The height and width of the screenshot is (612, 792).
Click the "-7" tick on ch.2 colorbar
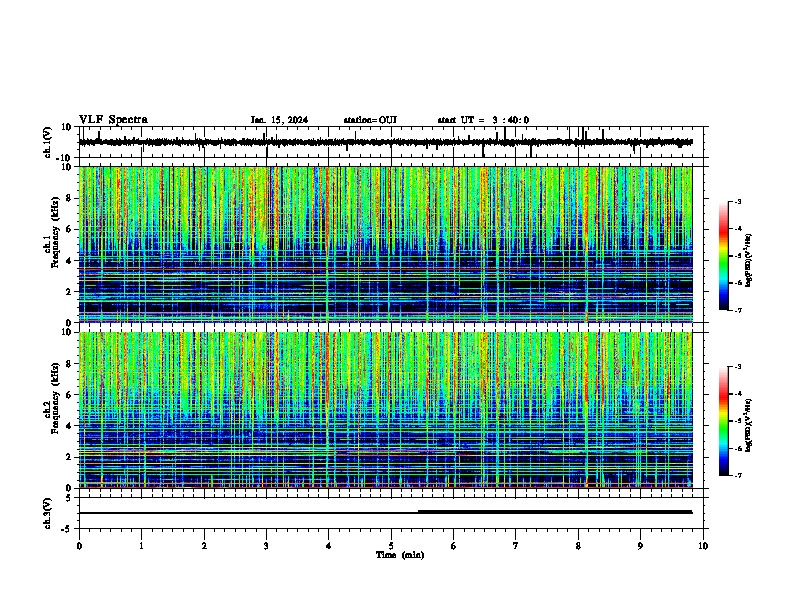pos(738,476)
